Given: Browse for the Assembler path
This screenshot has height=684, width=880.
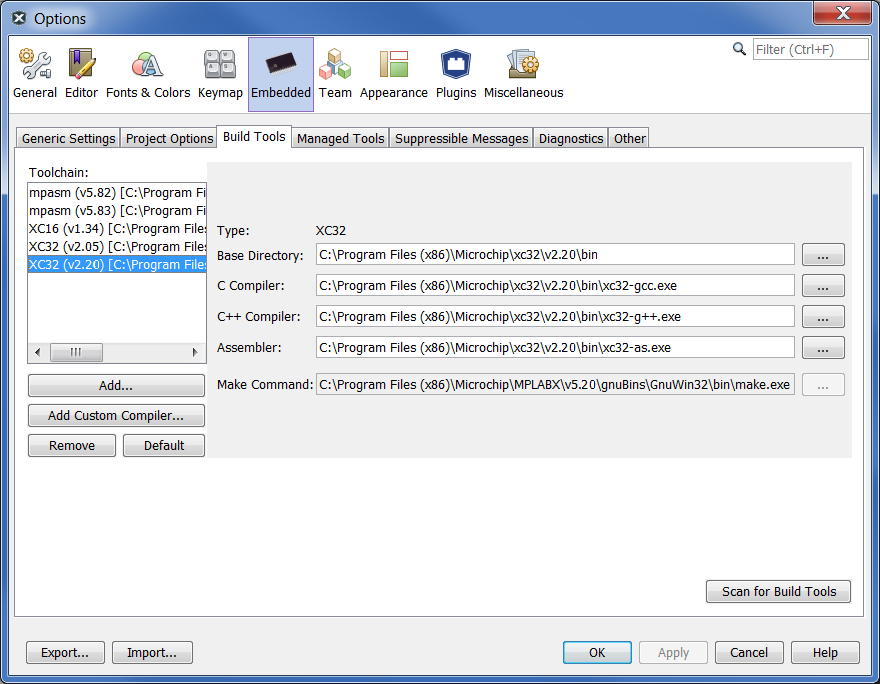Looking at the screenshot, I should click(823, 347).
